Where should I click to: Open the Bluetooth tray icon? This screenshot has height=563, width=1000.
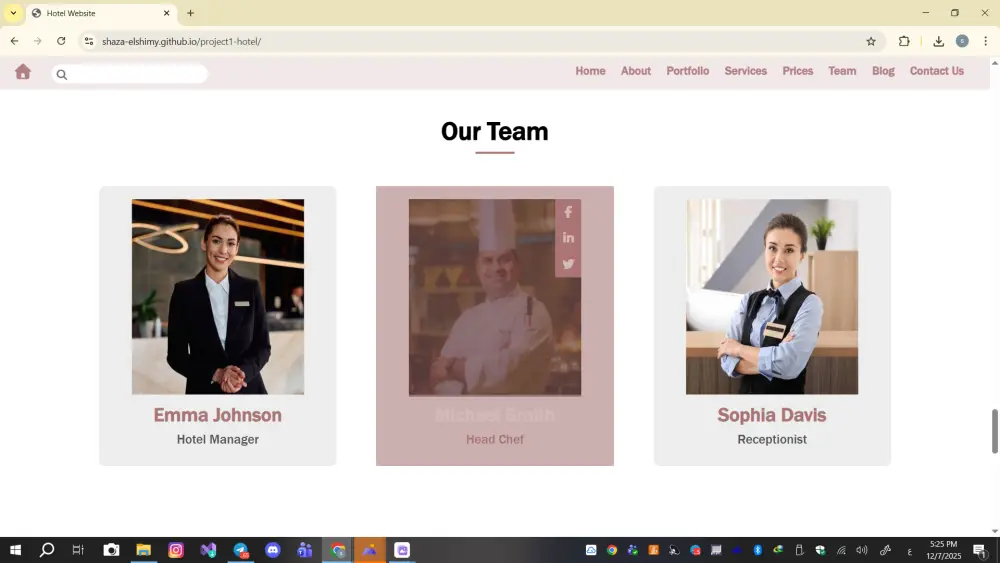click(x=758, y=550)
